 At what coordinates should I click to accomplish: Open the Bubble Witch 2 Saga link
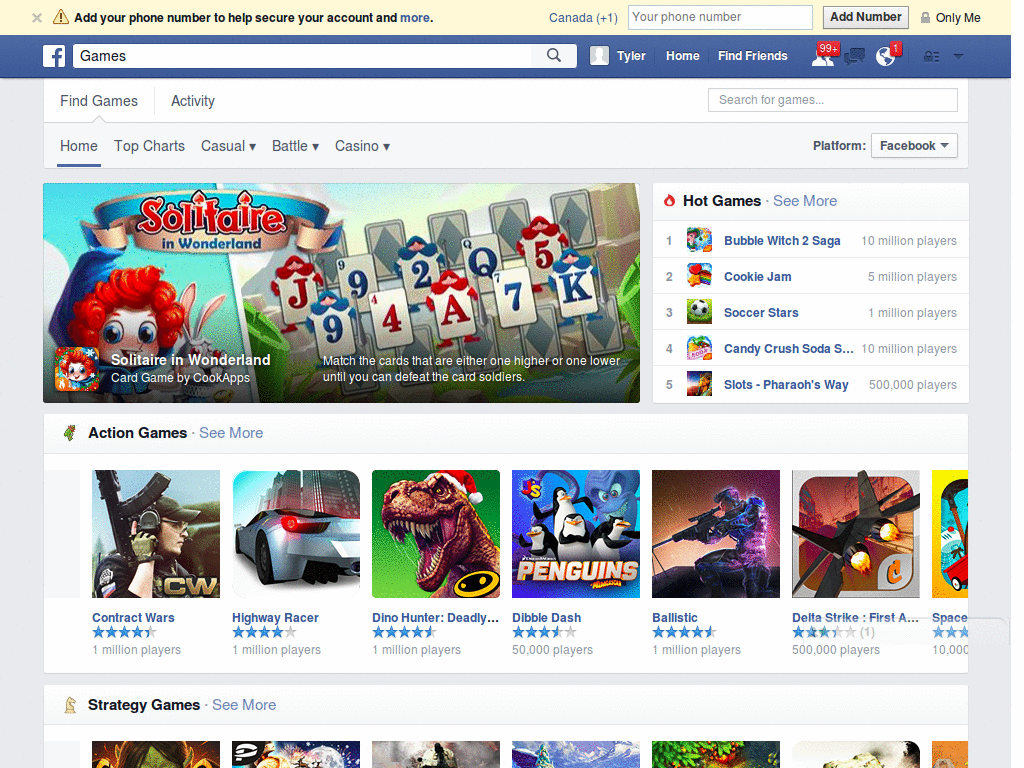coord(782,241)
